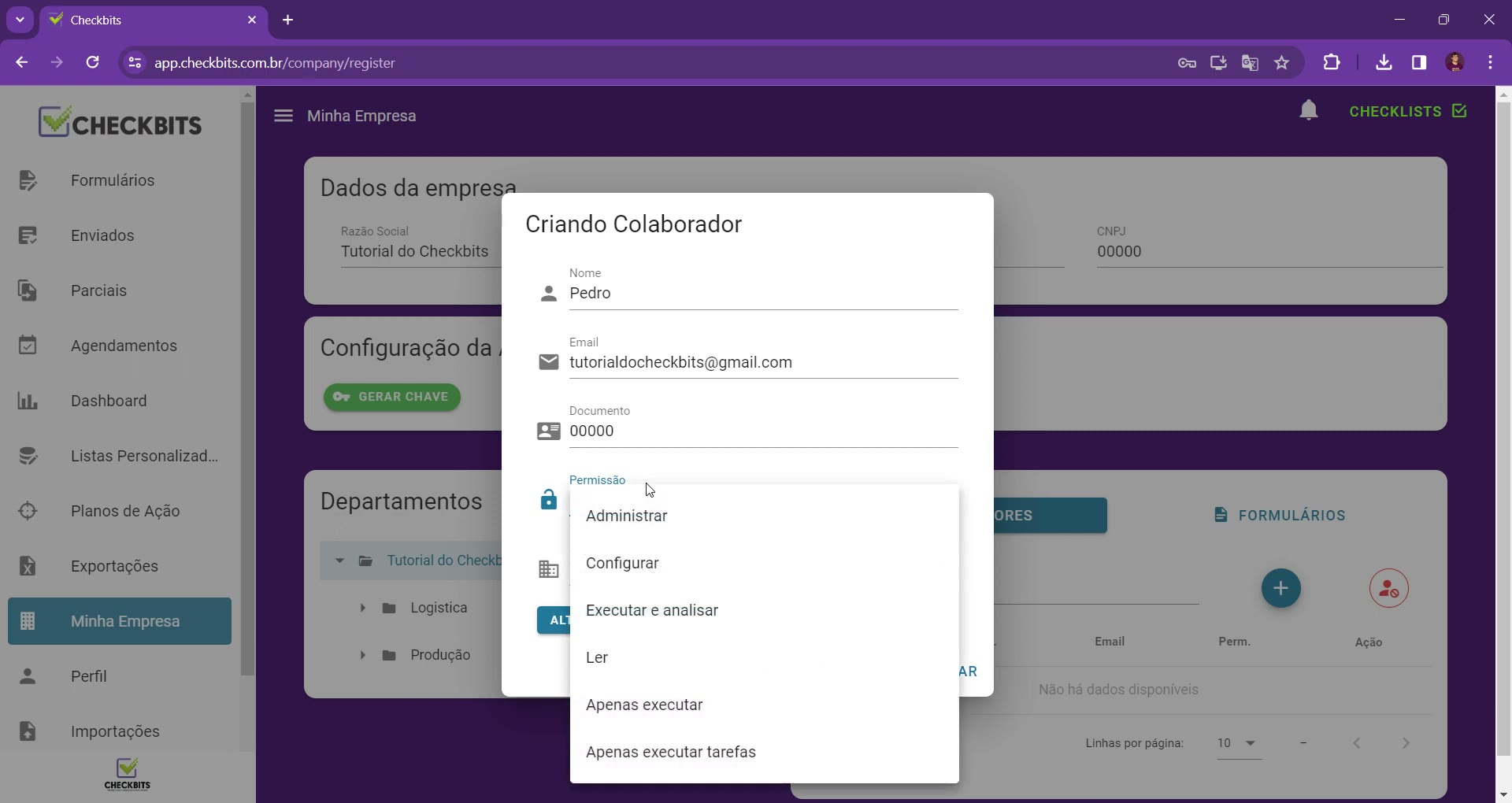Go to previous table page arrow

(1357, 743)
